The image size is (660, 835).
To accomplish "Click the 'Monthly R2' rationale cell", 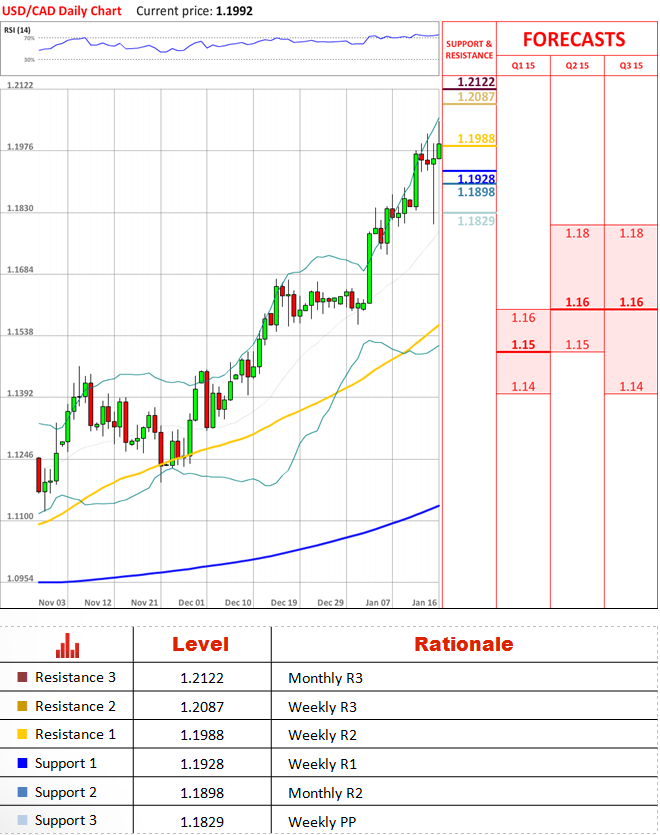I will click(x=325, y=793).
